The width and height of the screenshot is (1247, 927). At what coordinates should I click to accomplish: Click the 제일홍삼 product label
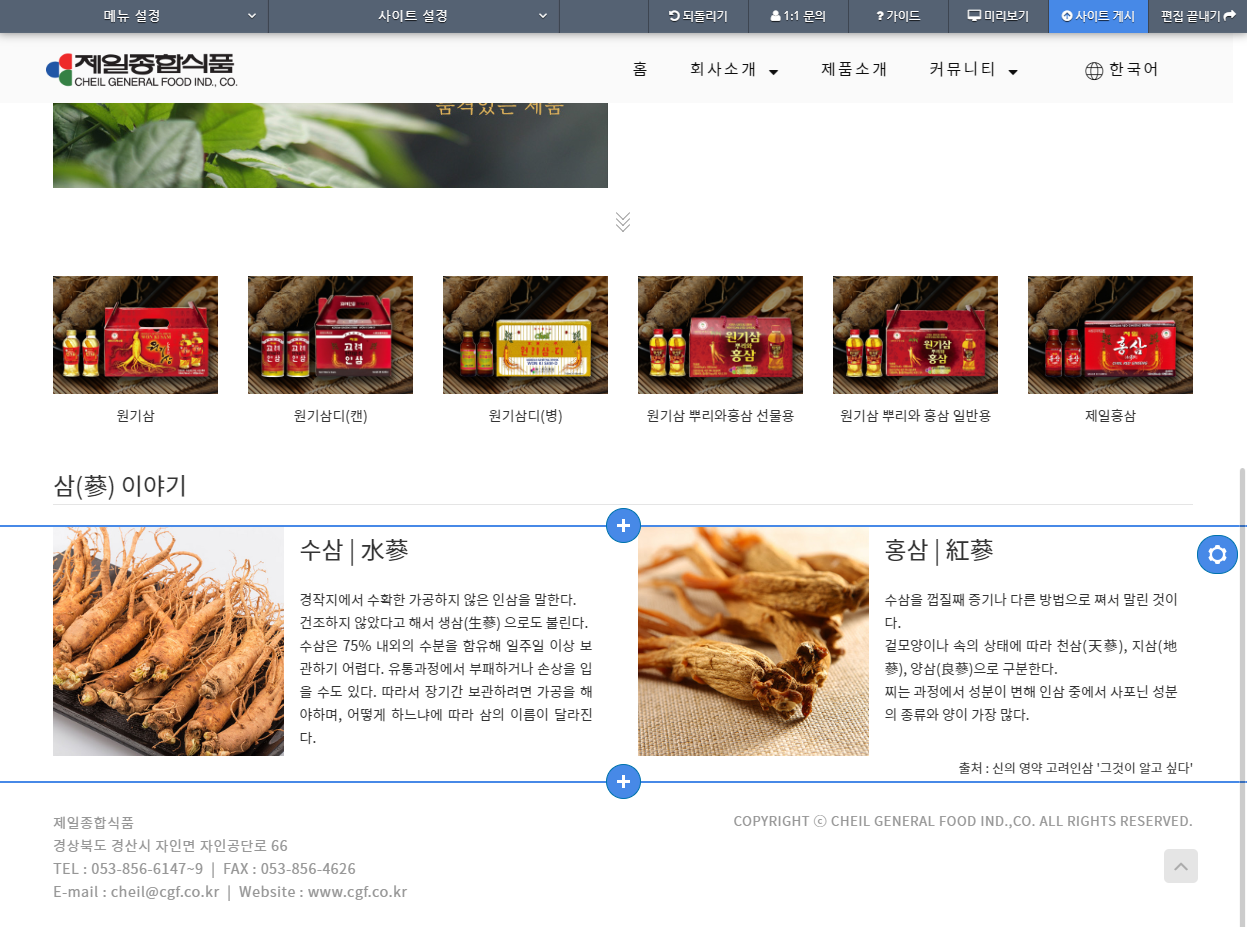tap(1110, 416)
